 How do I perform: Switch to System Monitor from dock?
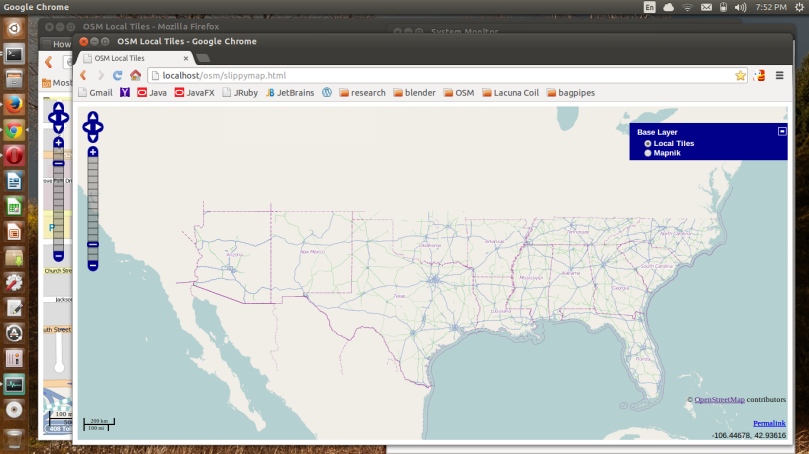(14, 384)
